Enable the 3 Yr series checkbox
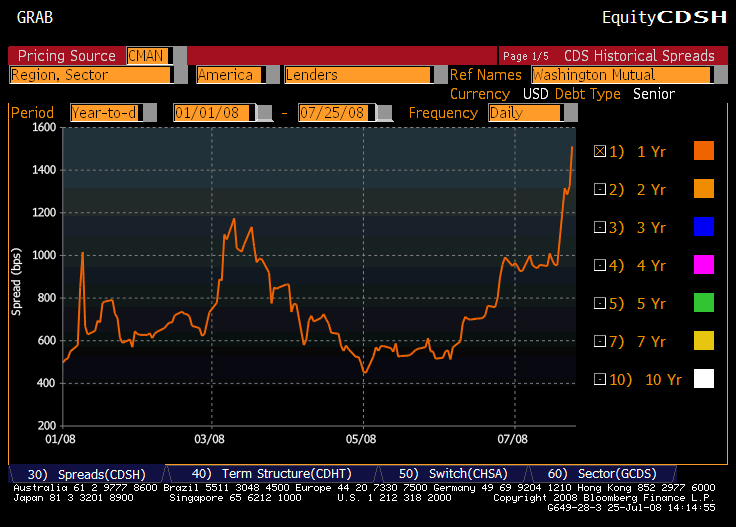Screen dimensions: 736x527 click(x=599, y=227)
